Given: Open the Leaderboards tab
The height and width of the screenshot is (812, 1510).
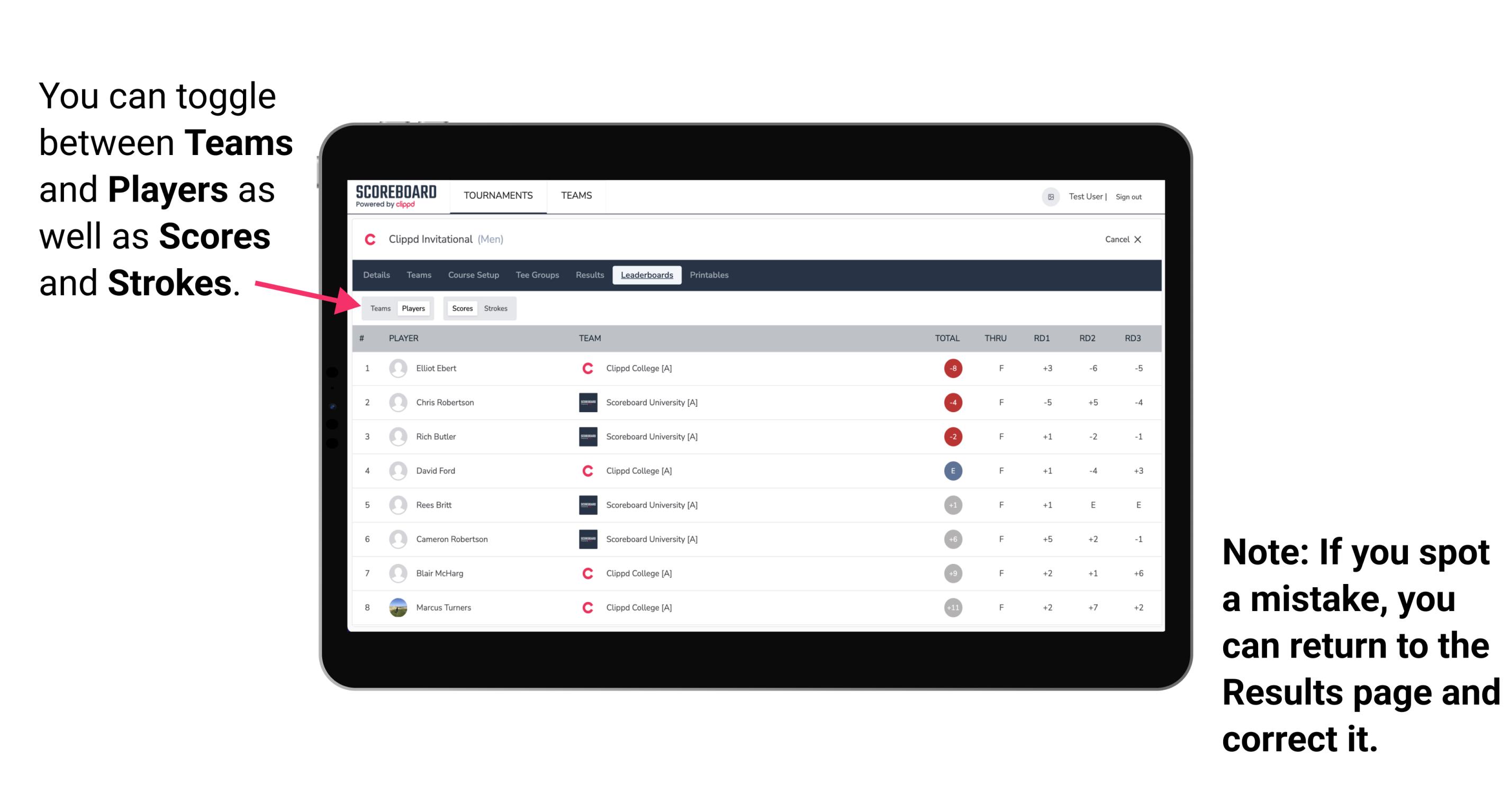Looking at the screenshot, I should [x=647, y=275].
